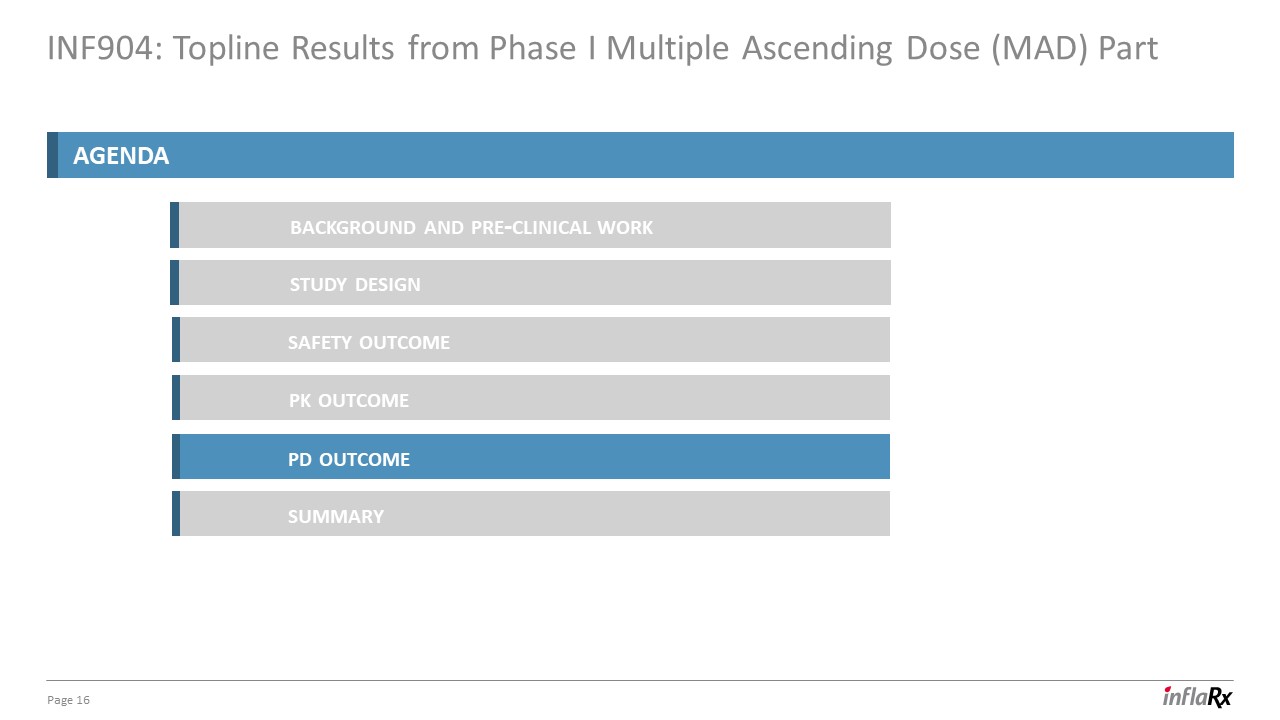Open Background and Pre-Clinical Work section

(x=471, y=227)
